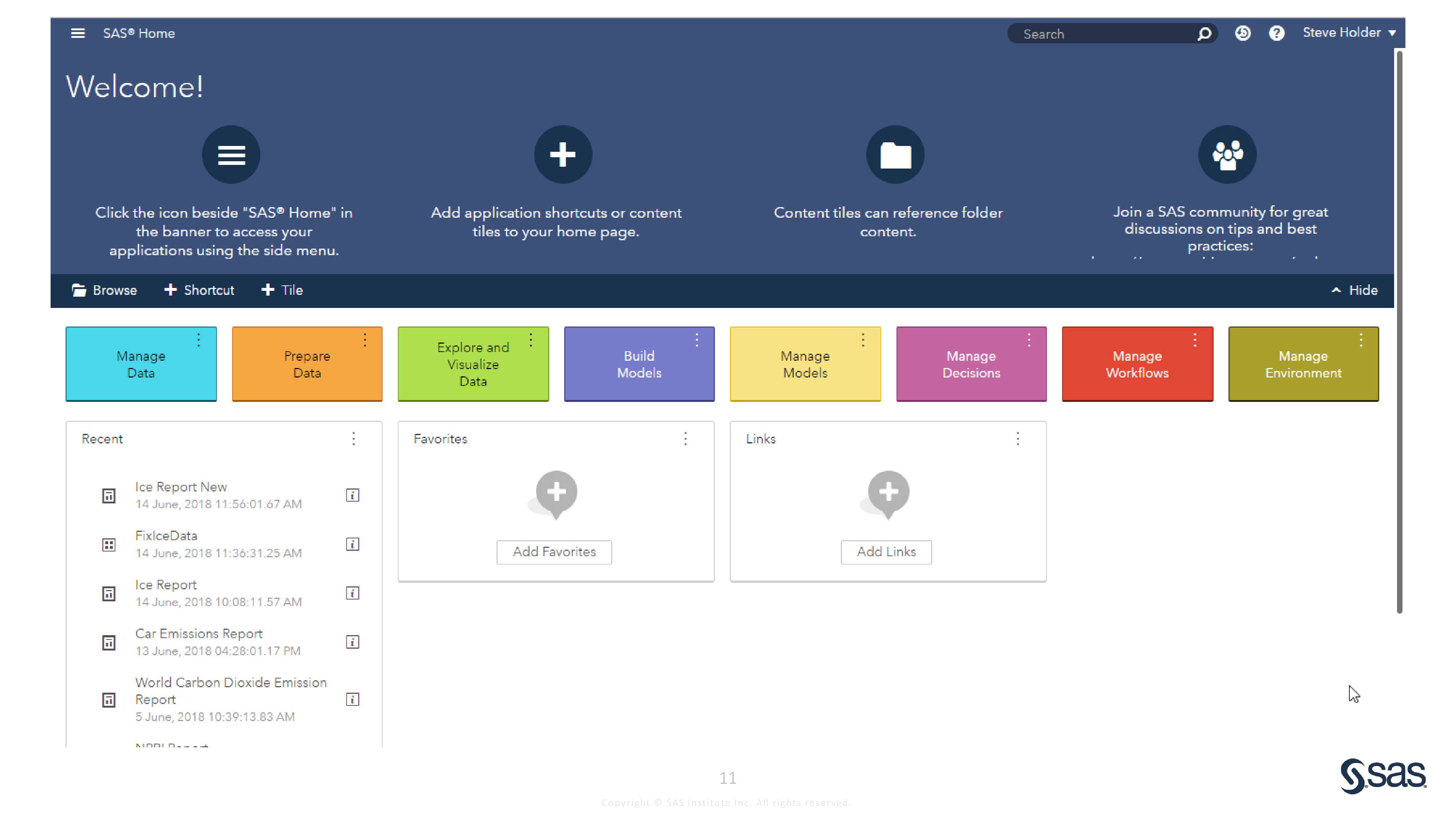Click the SAS Home title text

pyautogui.click(x=138, y=33)
